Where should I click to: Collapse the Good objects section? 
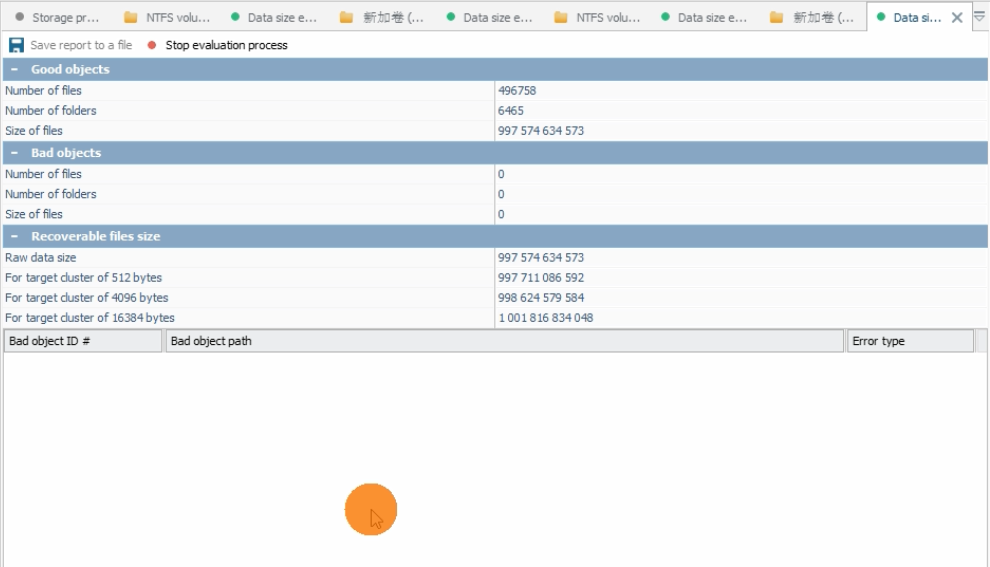pos(14,69)
